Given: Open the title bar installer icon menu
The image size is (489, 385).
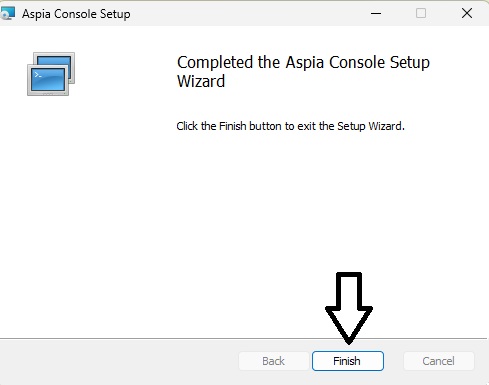Looking at the screenshot, I should click(7, 14).
